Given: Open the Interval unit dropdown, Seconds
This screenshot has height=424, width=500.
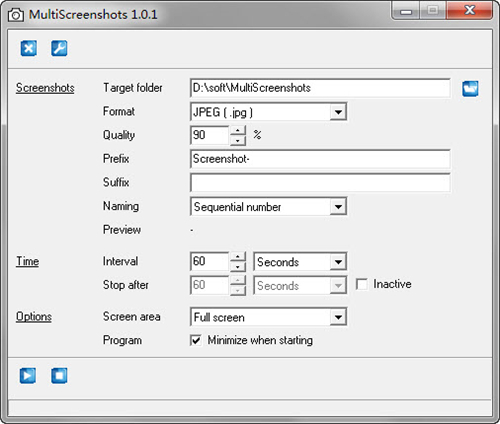Looking at the screenshot, I should click(300, 262).
